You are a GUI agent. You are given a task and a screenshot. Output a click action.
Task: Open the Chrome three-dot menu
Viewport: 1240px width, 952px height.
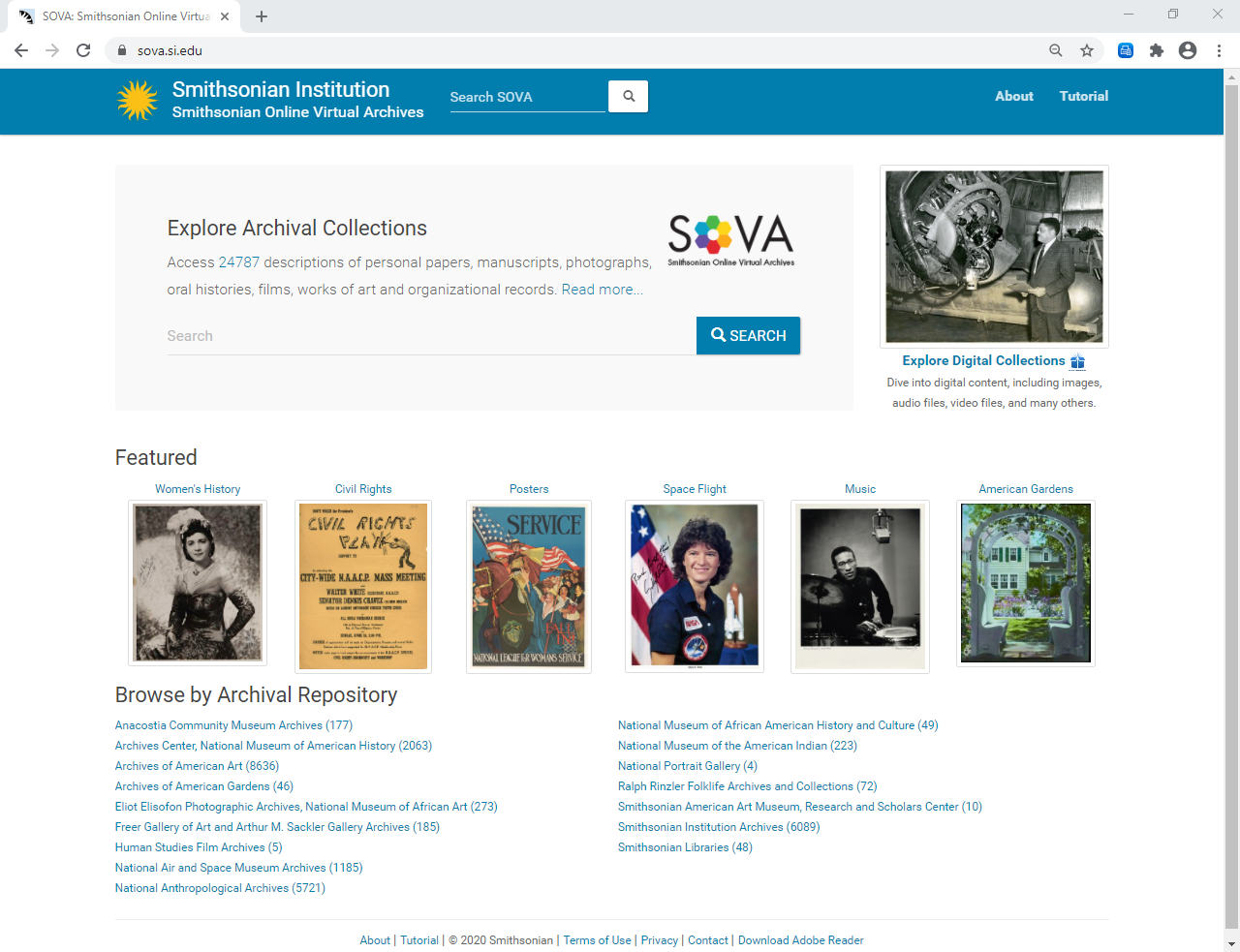tap(1219, 50)
